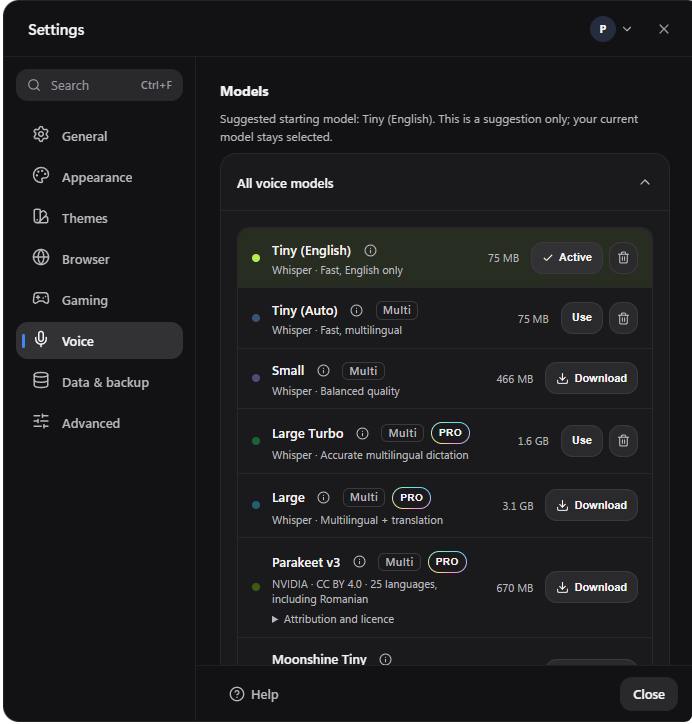The width and height of the screenshot is (692, 724).
Task: Click the Close button at bottom
Action: pos(649,694)
